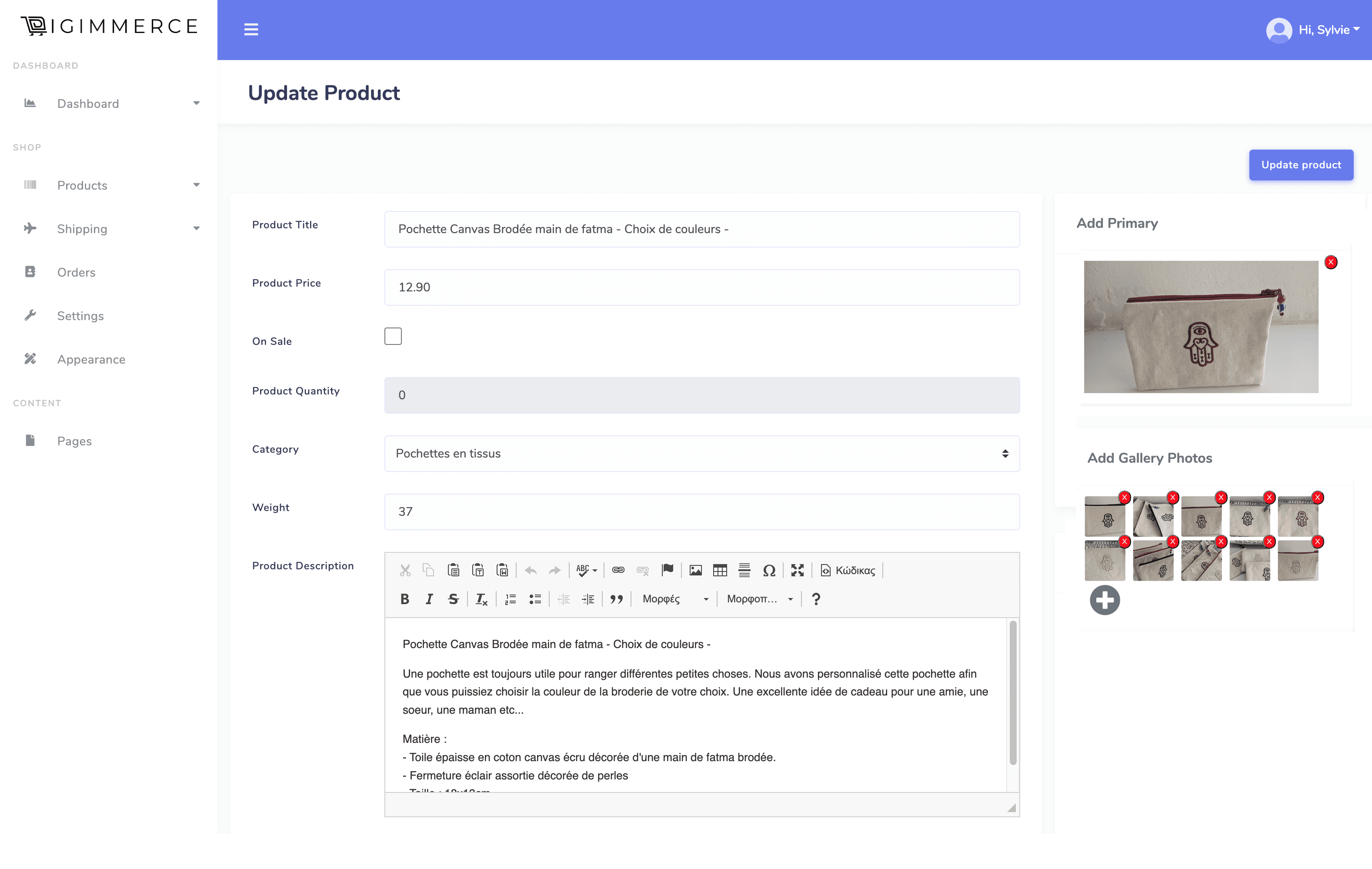Insert link in description editor
This screenshot has width=1372, height=869.
tap(618, 570)
